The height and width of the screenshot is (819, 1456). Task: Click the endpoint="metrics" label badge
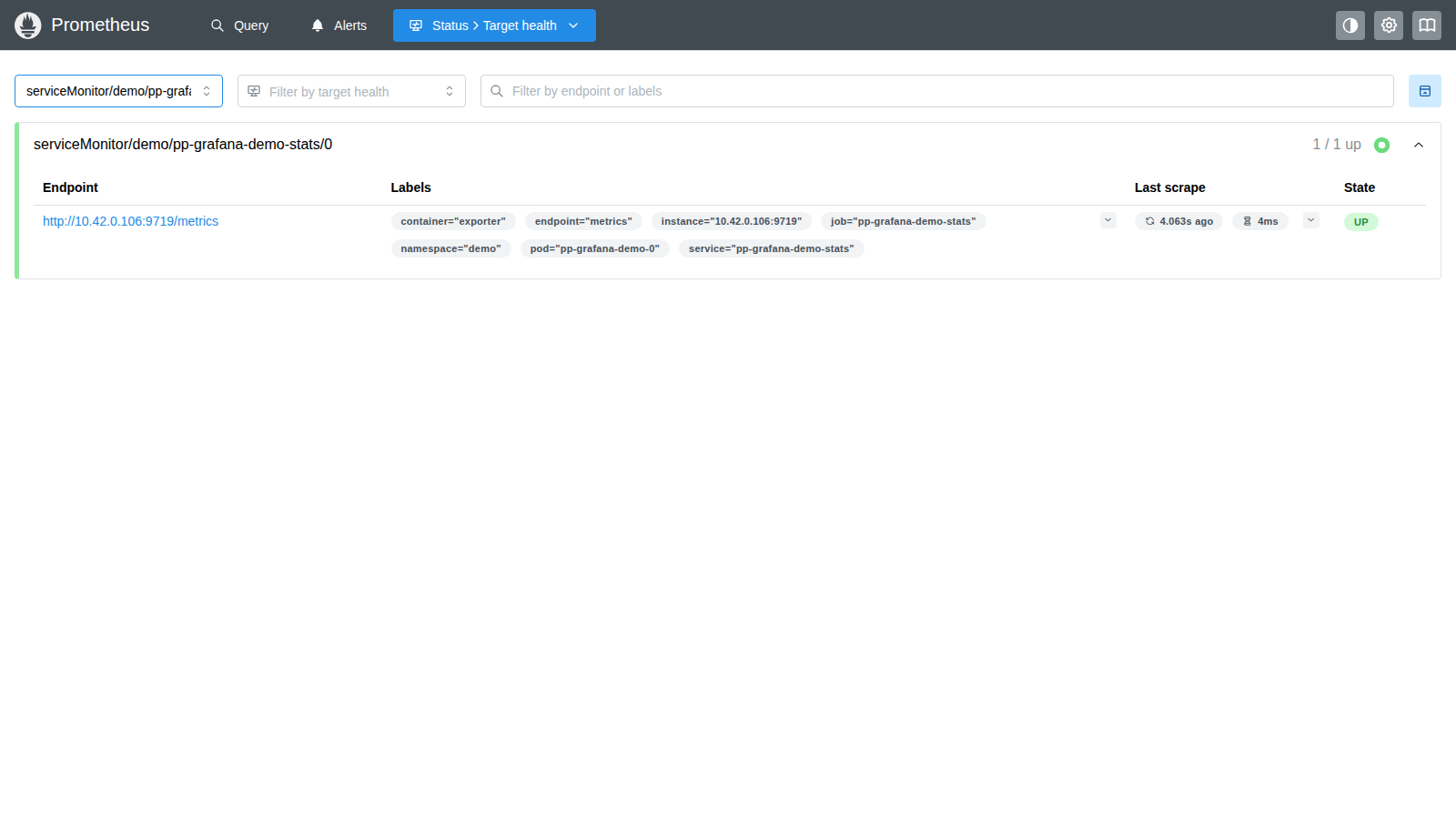click(583, 221)
